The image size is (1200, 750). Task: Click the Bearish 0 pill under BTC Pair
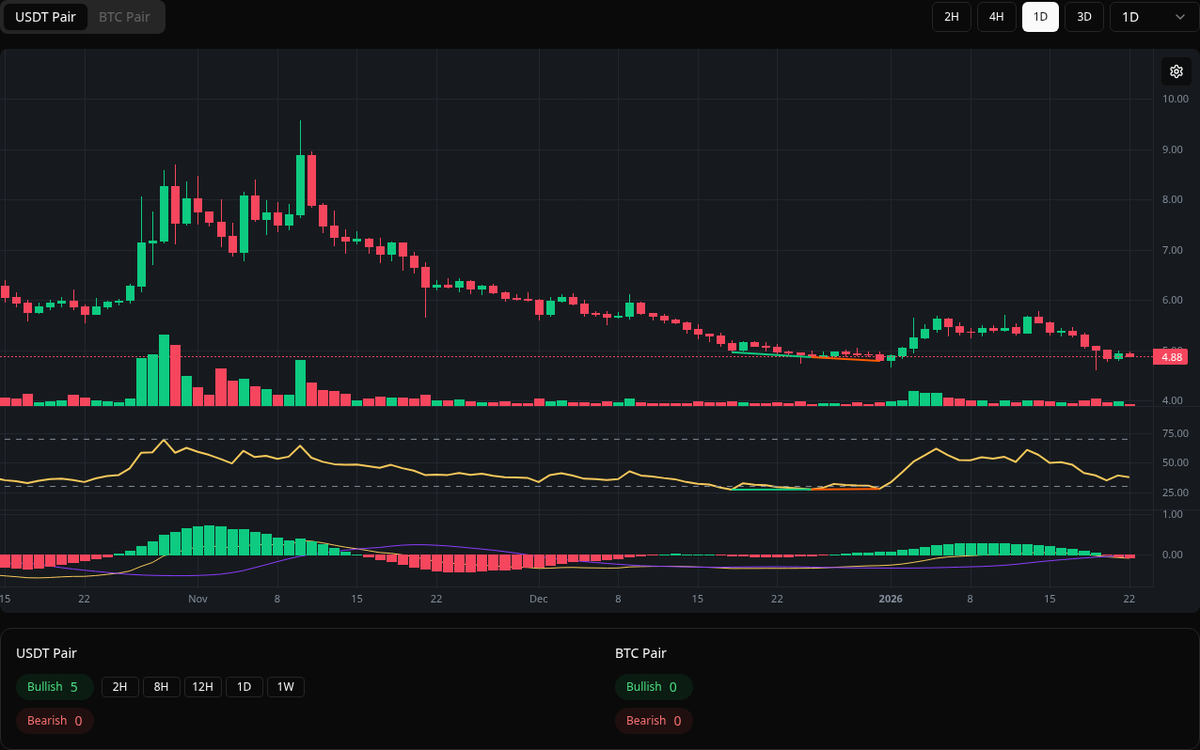(x=653, y=720)
